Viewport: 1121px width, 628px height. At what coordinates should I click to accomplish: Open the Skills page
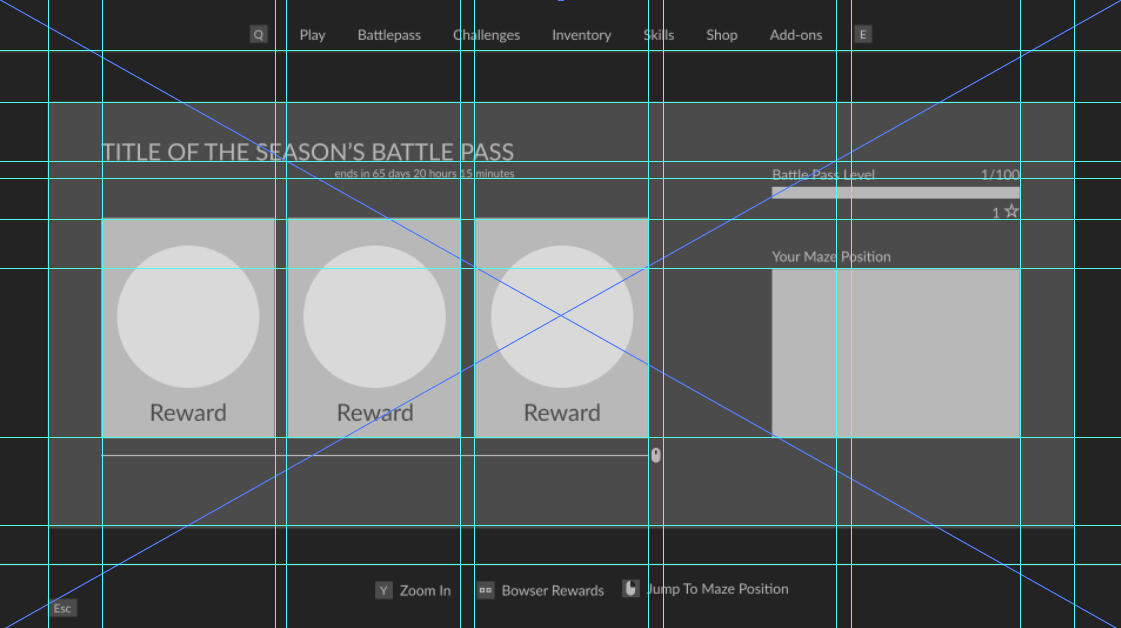coord(659,34)
